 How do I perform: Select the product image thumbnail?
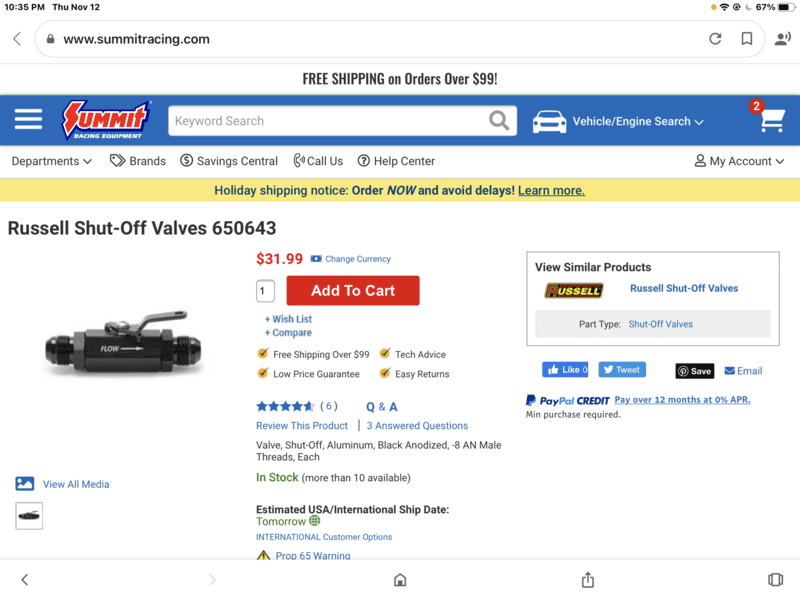(29, 515)
